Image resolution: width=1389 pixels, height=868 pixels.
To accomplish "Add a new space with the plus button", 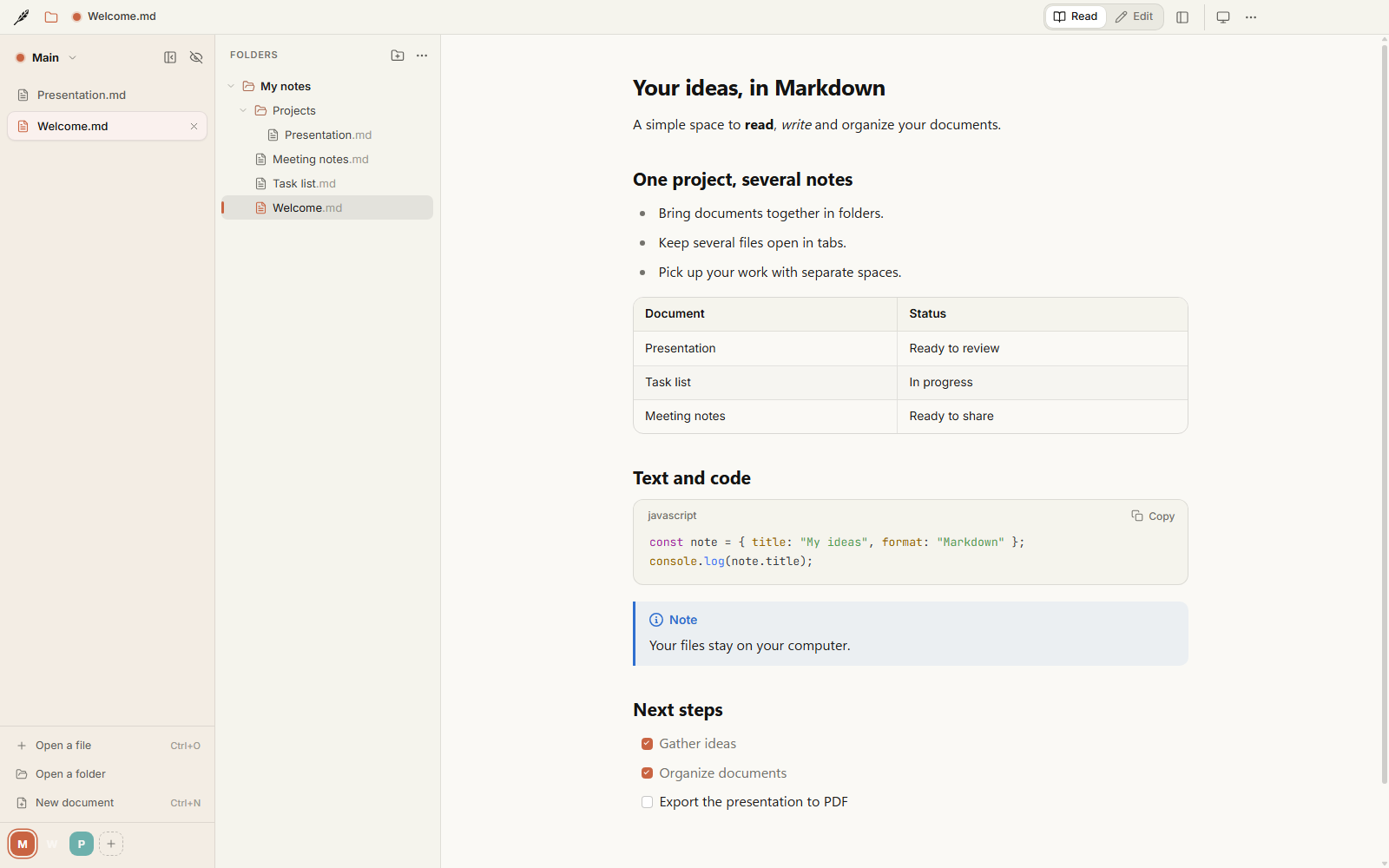I will coord(111,844).
